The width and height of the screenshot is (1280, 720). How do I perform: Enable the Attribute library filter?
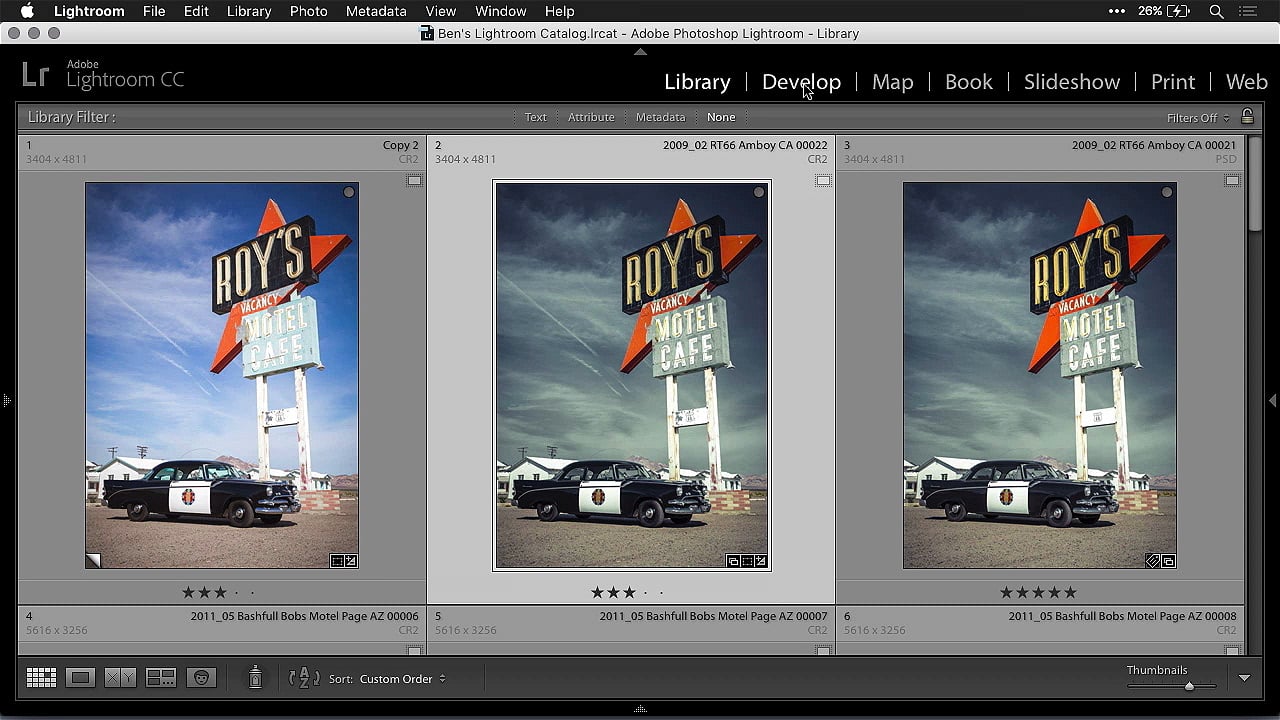(591, 117)
